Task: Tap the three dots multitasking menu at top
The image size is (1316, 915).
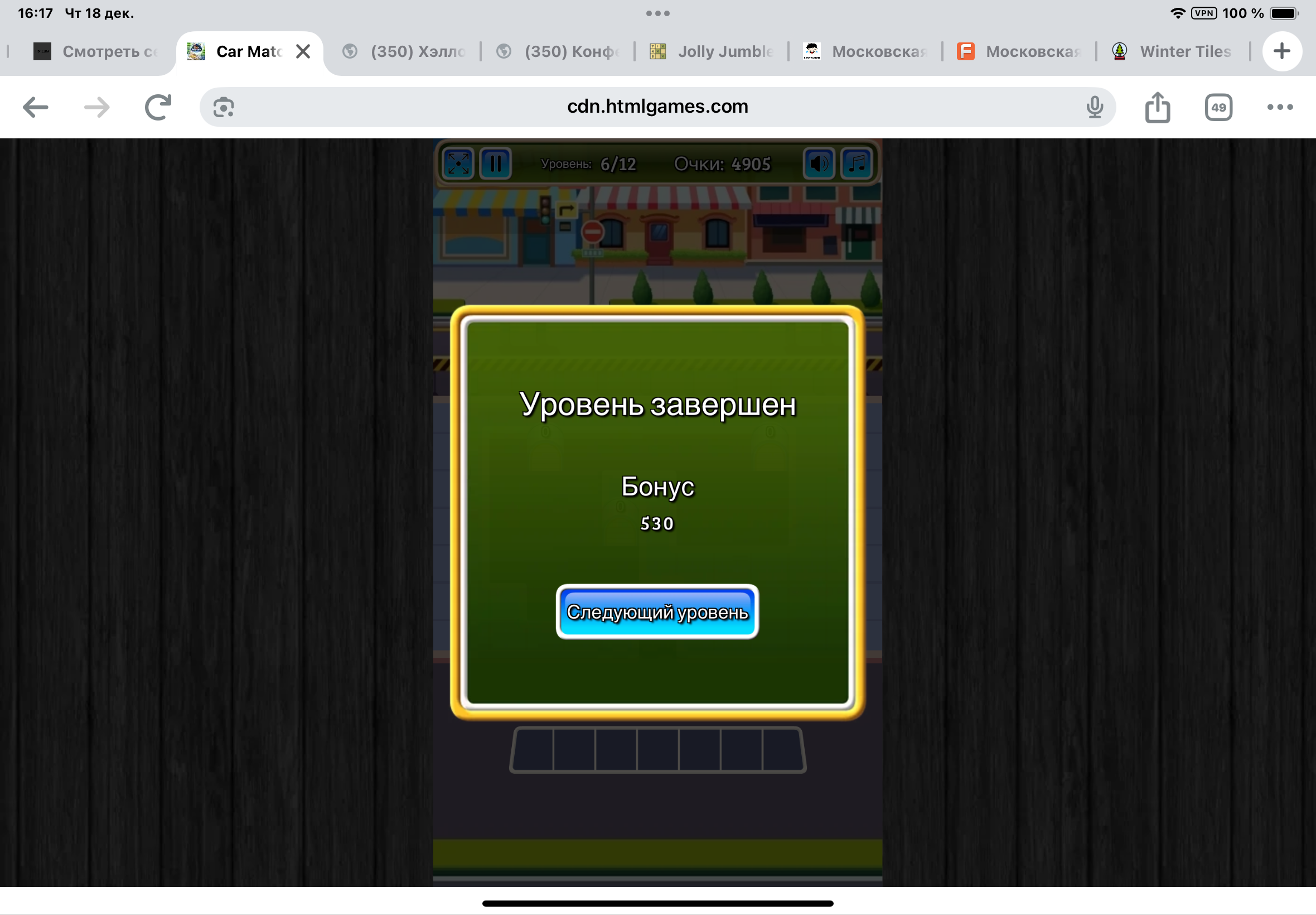Action: coord(657,13)
